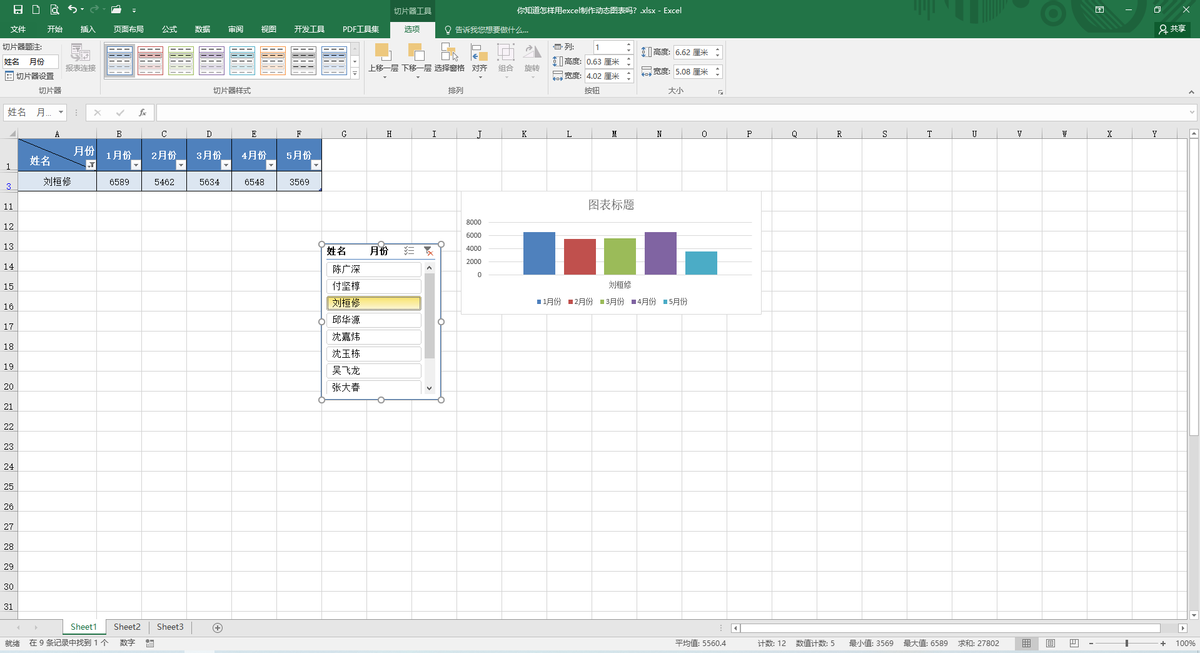Image resolution: width=1200 pixels, height=653 pixels.
Task: Bring slicer forward with 上移一层
Action: pos(383,59)
